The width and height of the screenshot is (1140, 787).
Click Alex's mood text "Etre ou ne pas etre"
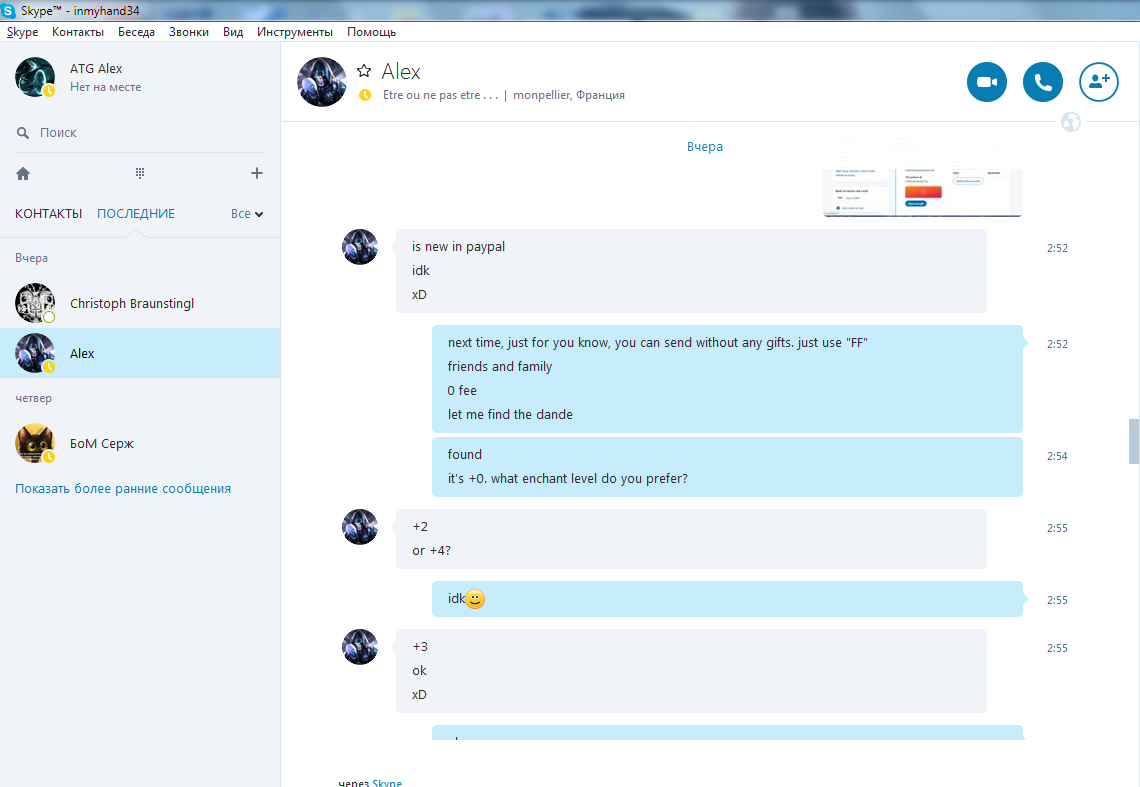click(441, 95)
